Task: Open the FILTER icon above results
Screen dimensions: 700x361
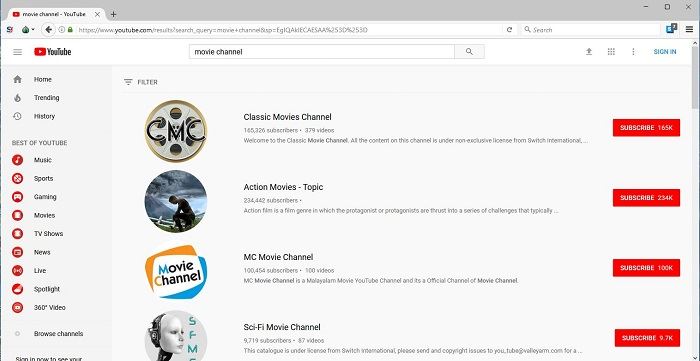Action: [x=128, y=82]
